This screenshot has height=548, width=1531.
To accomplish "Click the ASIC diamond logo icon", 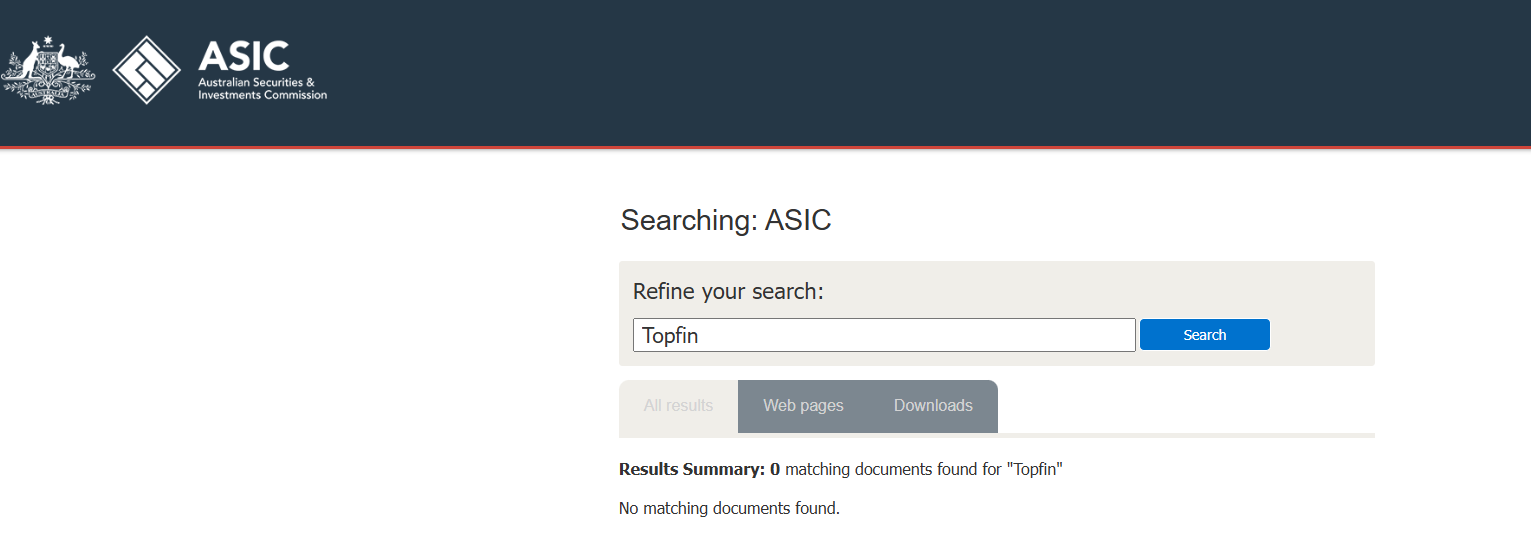I will click(146, 70).
